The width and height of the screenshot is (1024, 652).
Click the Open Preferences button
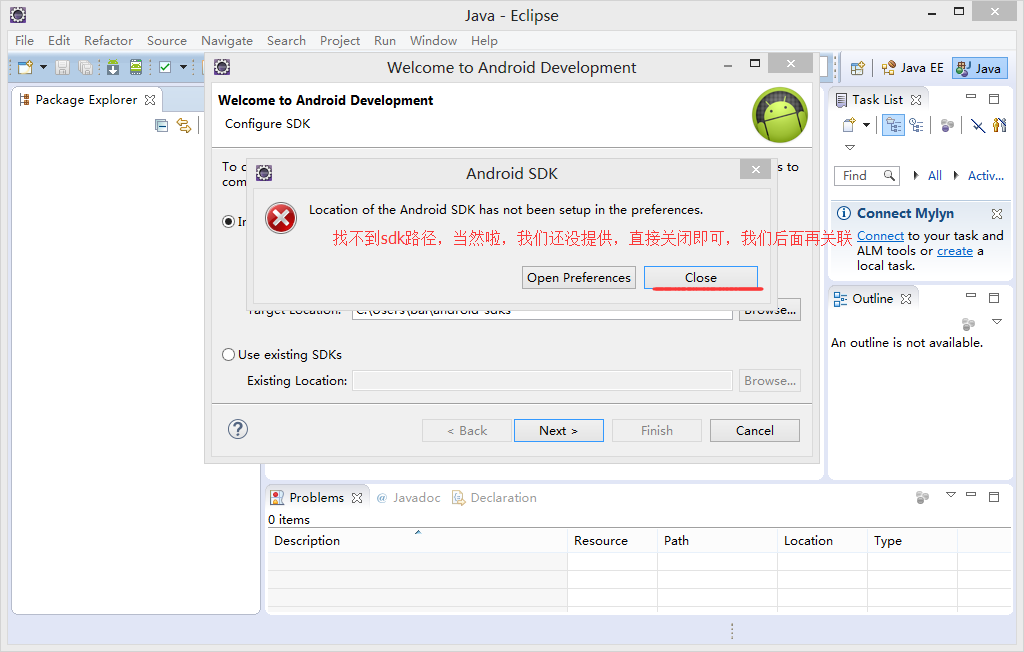(579, 278)
